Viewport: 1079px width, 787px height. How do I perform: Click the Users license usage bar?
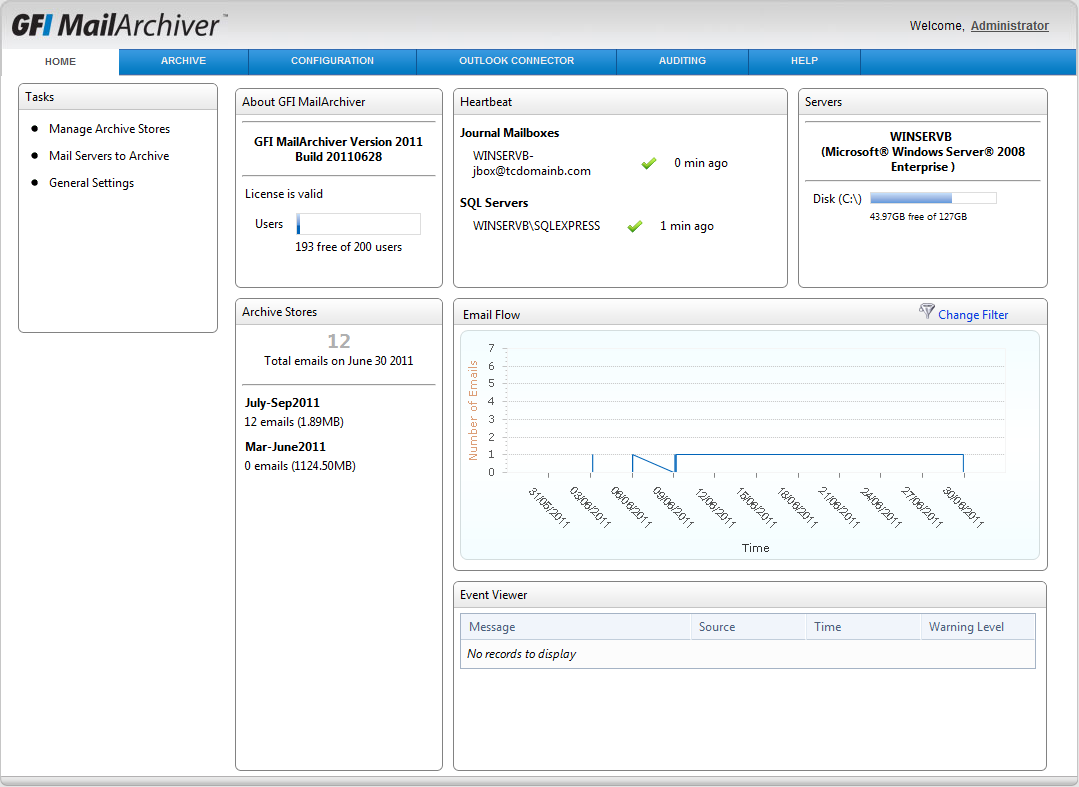tap(358, 224)
